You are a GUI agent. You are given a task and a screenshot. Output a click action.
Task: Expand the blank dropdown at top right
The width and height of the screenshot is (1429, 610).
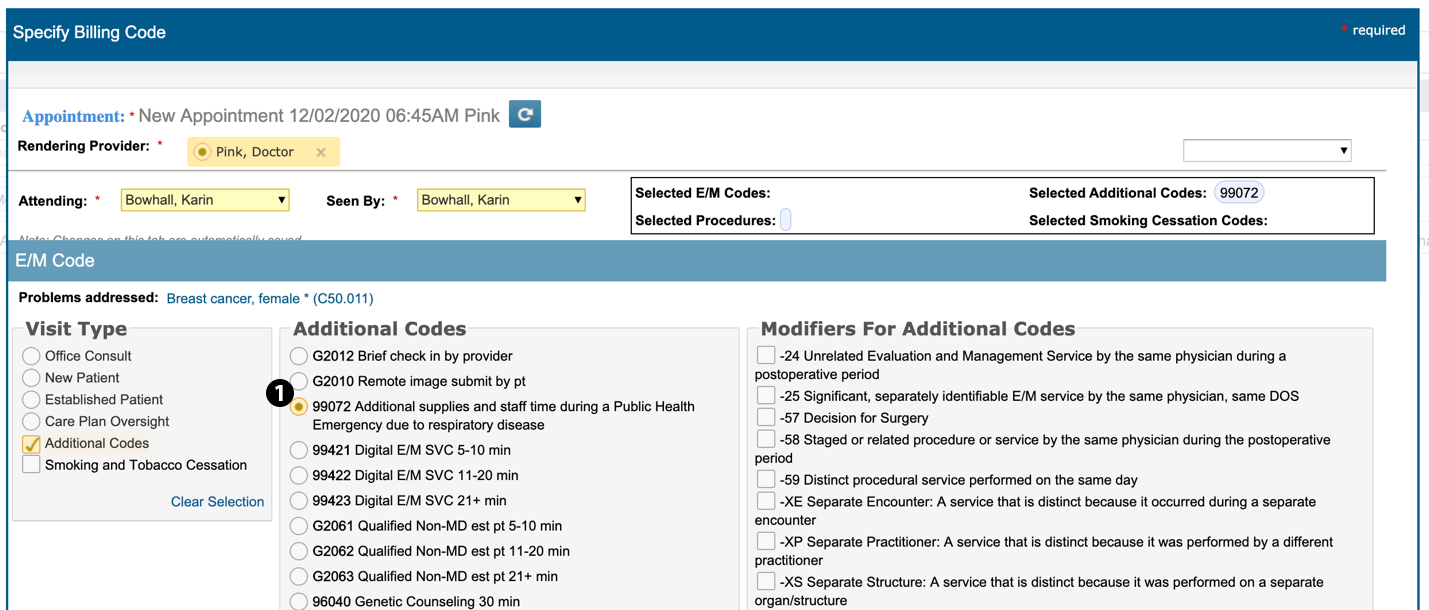coord(1266,150)
